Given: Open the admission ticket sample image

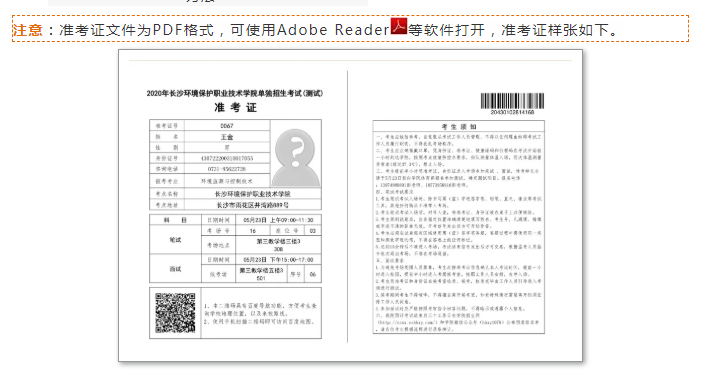Looking at the screenshot, I should click(350, 205).
